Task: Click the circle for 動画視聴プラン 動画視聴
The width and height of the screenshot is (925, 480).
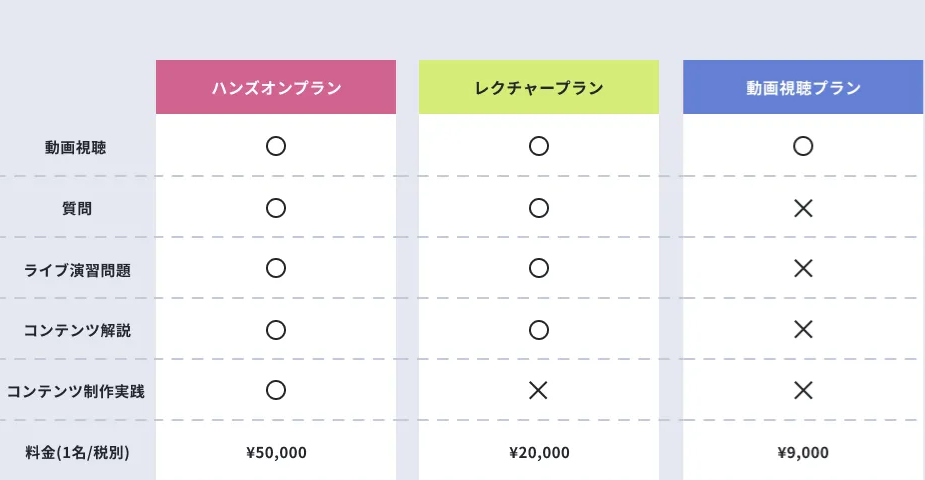Action: pyautogui.click(x=802, y=146)
